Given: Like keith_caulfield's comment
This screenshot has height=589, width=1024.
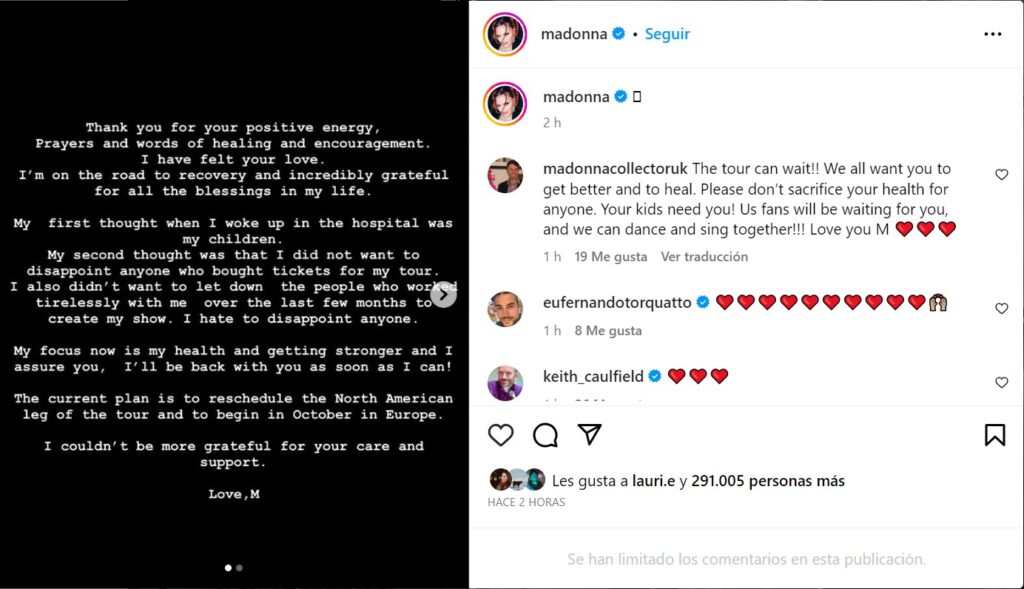Looking at the screenshot, I should coord(1001,382).
